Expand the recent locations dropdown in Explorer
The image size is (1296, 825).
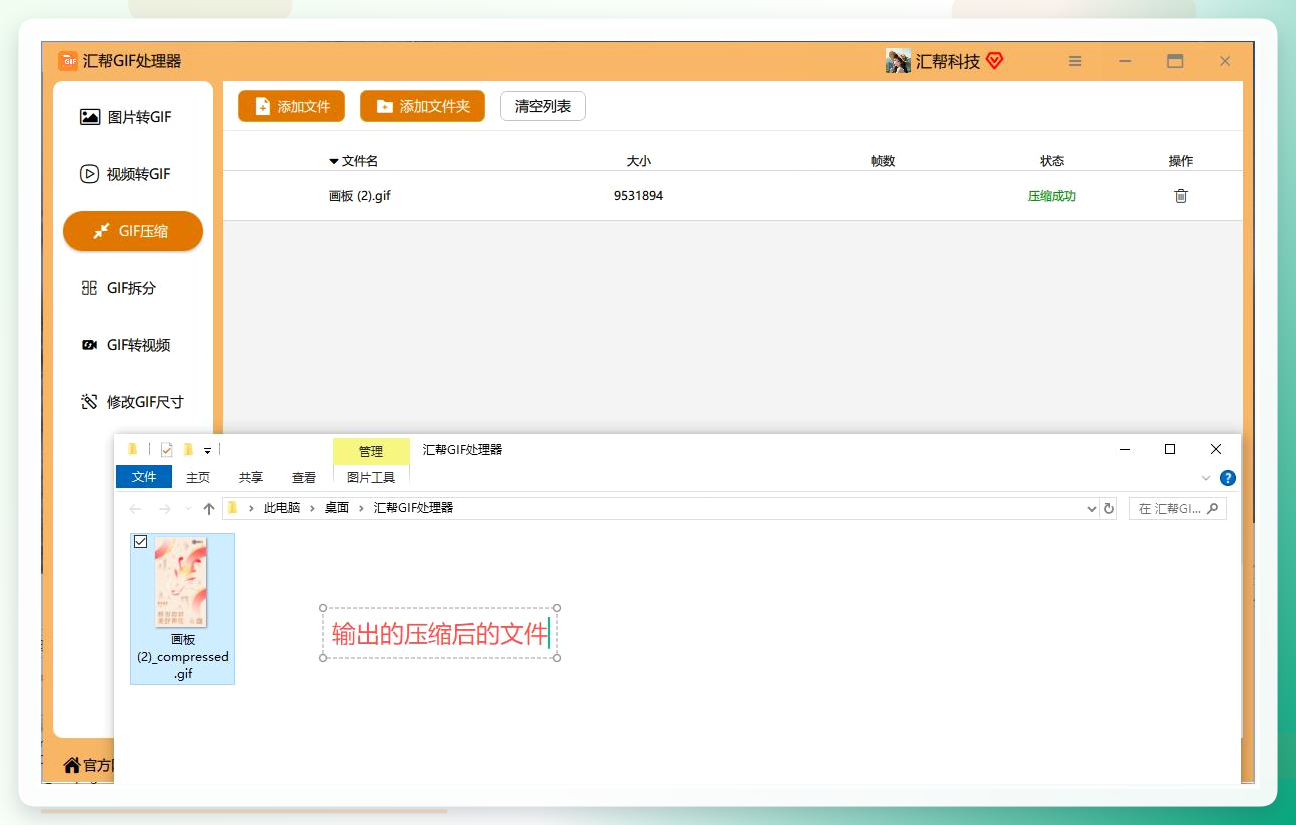[x=188, y=508]
